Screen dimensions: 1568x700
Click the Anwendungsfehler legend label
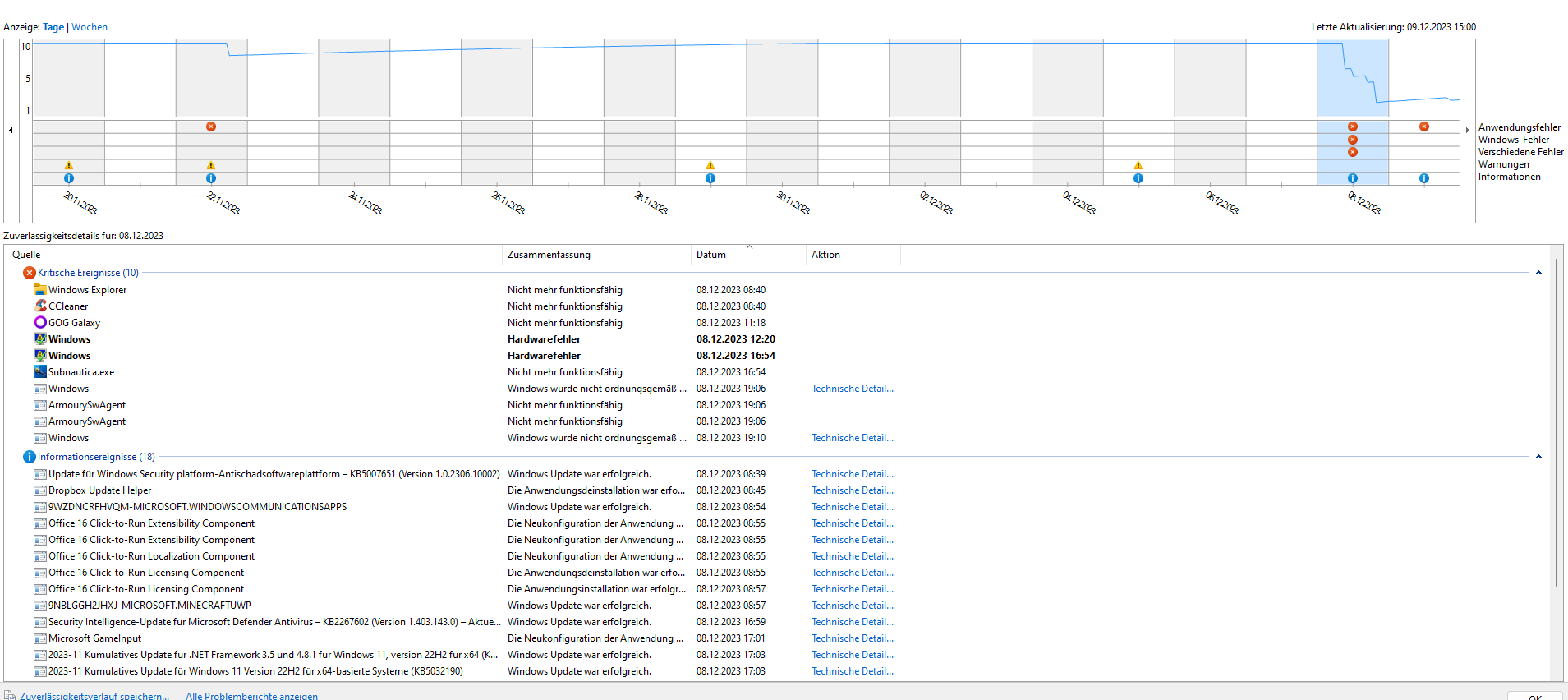point(1520,127)
